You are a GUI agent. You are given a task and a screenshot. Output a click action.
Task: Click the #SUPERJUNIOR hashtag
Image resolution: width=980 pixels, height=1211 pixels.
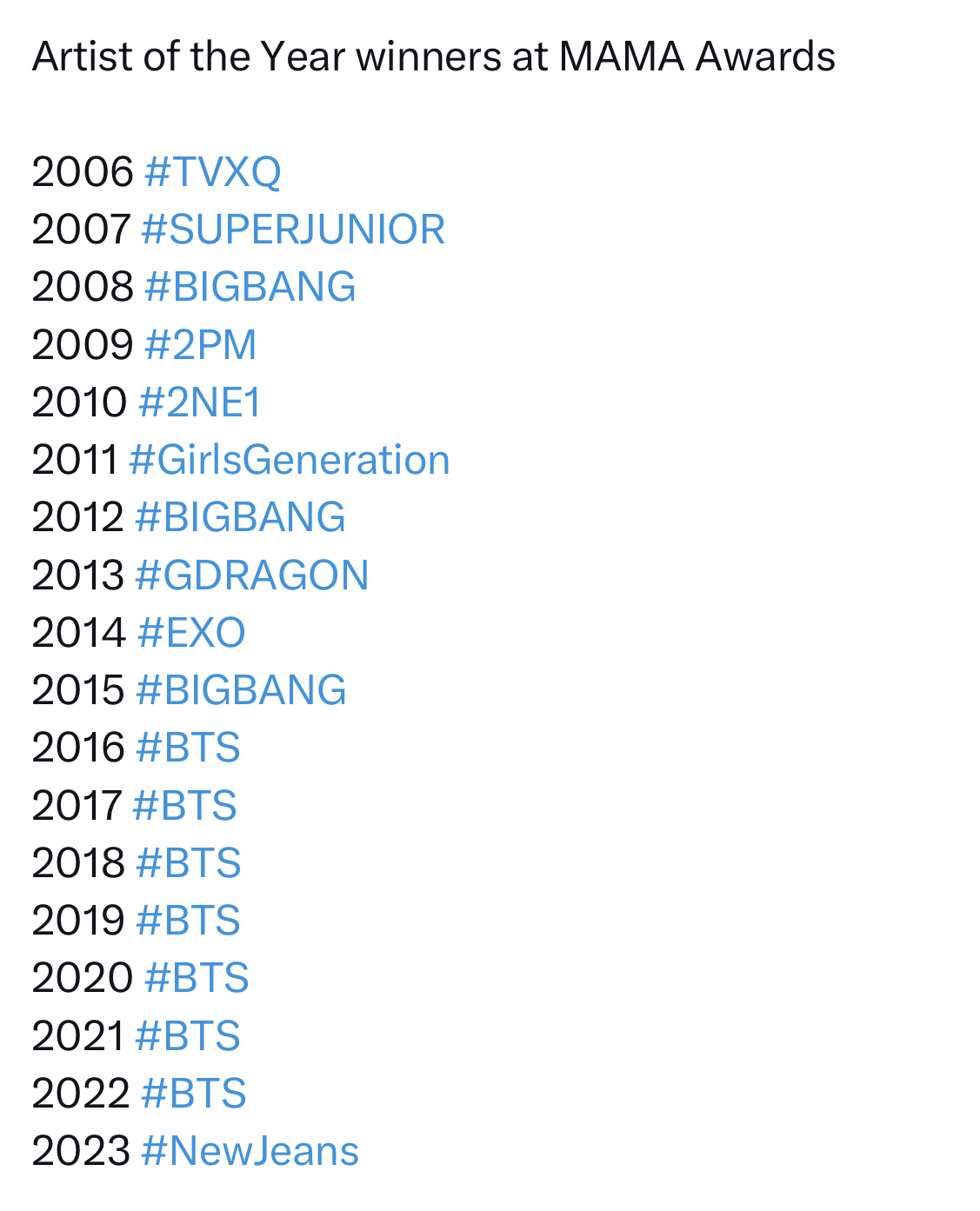(292, 230)
